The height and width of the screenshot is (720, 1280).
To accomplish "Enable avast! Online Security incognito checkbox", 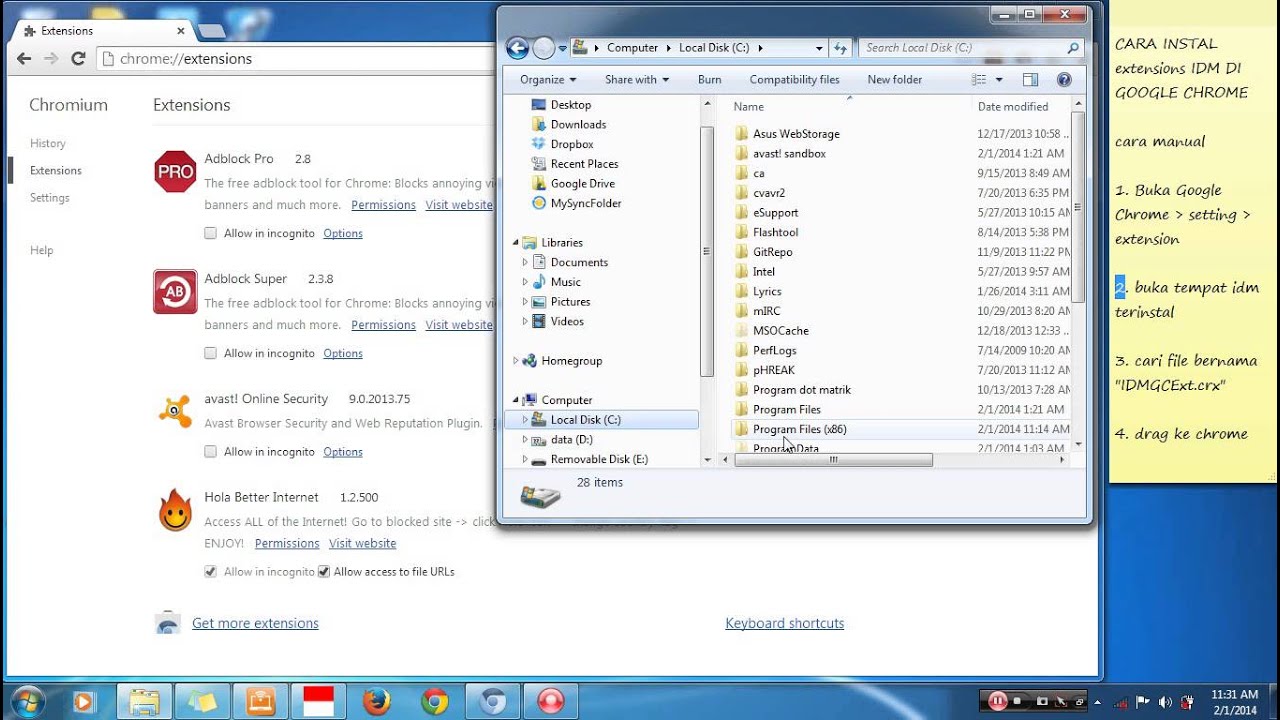I will tap(210, 452).
